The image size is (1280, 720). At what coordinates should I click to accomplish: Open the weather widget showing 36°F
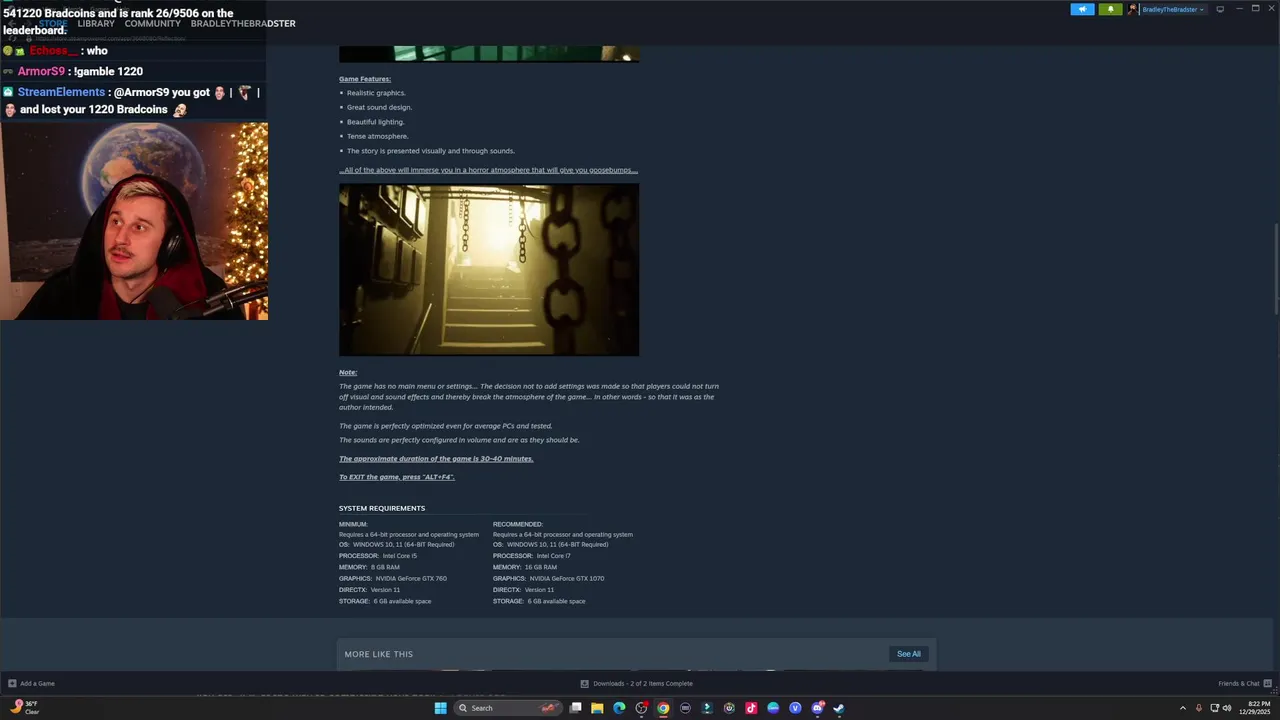click(x=25, y=708)
